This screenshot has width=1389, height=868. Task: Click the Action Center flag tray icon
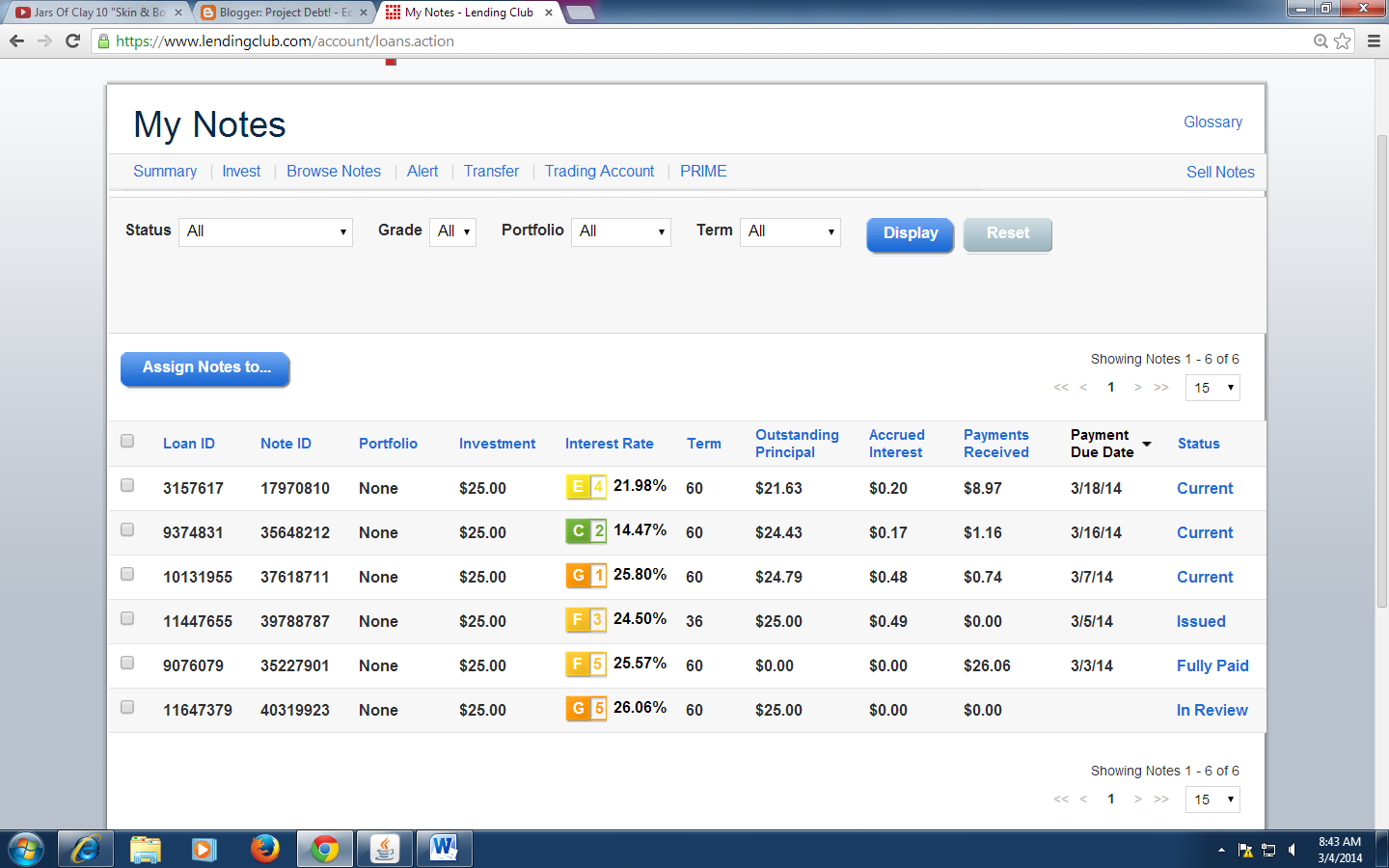1245,851
